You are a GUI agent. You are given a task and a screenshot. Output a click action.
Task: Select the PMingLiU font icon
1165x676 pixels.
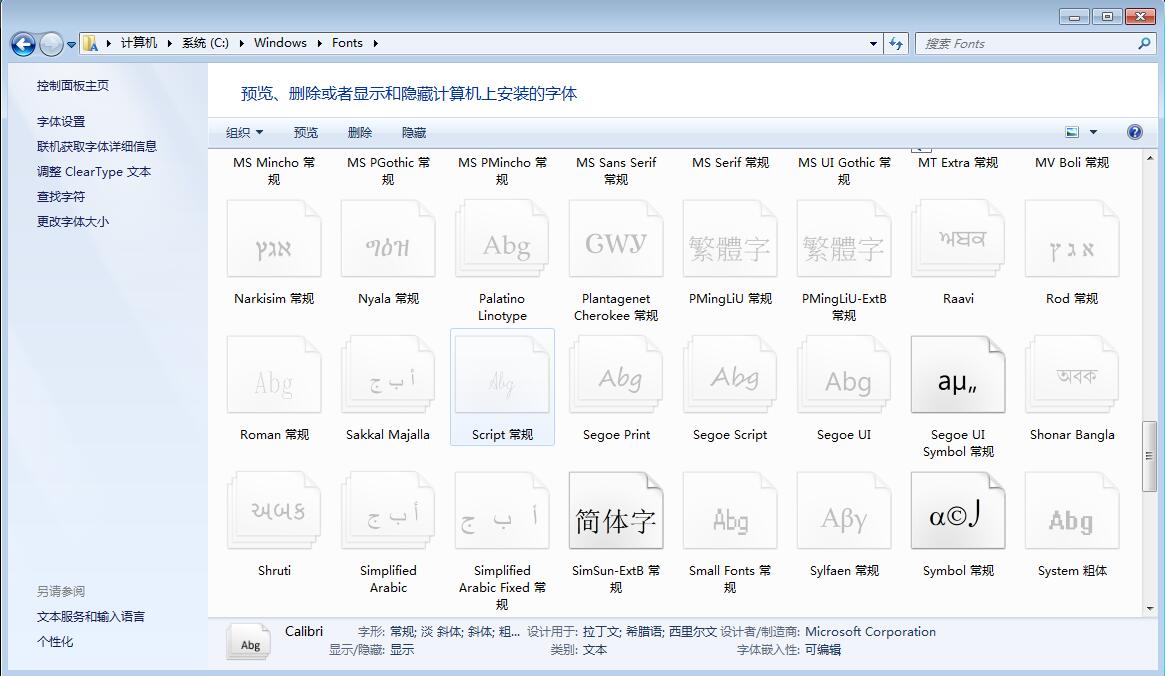730,239
